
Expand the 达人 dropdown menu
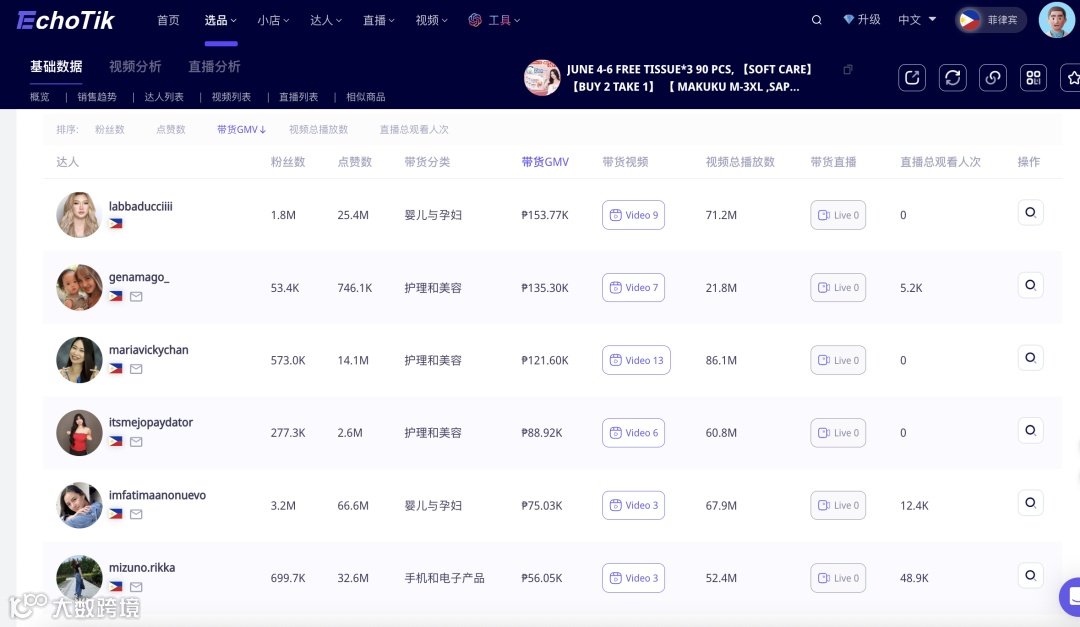pyautogui.click(x=326, y=20)
